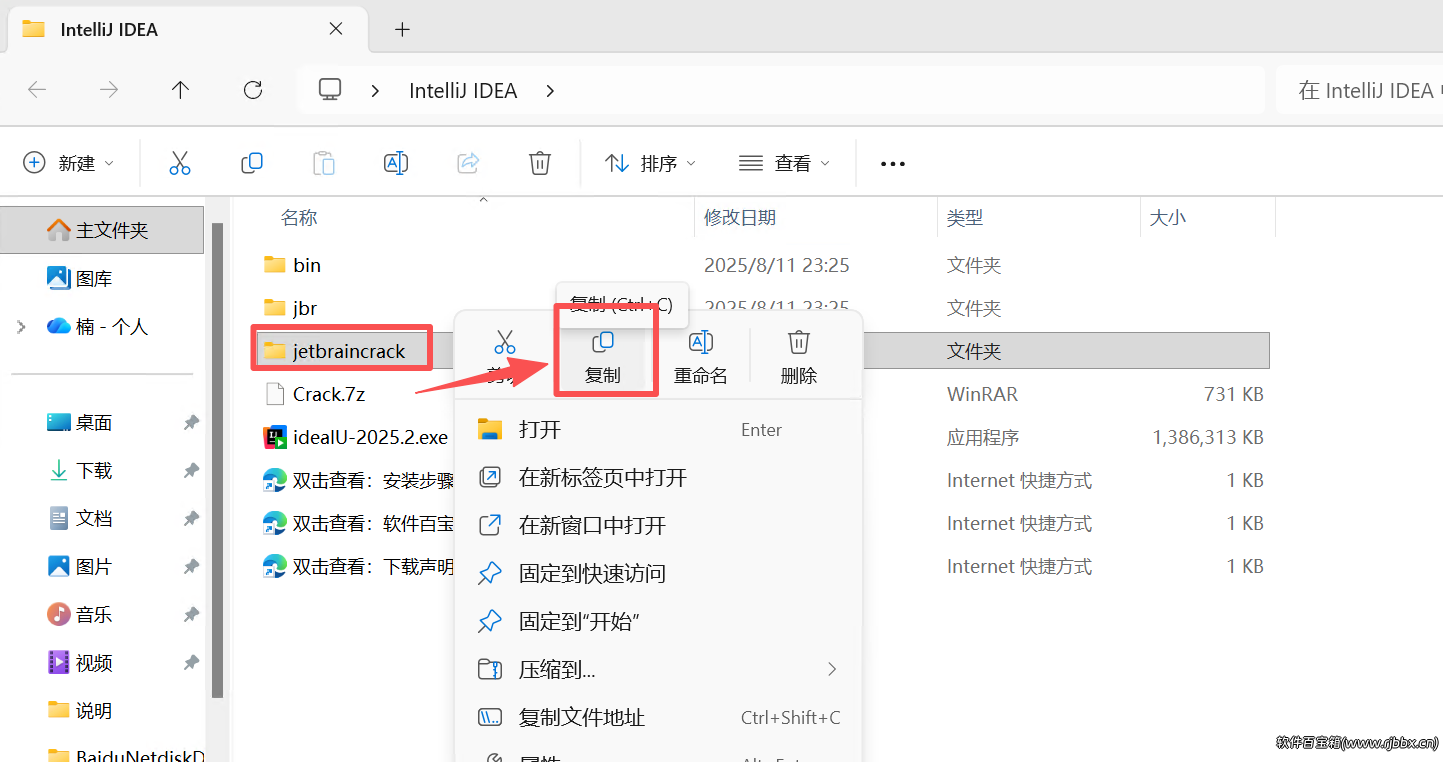Close the IntelliJ IDEA tab
The image size is (1443, 762).
(336, 29)
